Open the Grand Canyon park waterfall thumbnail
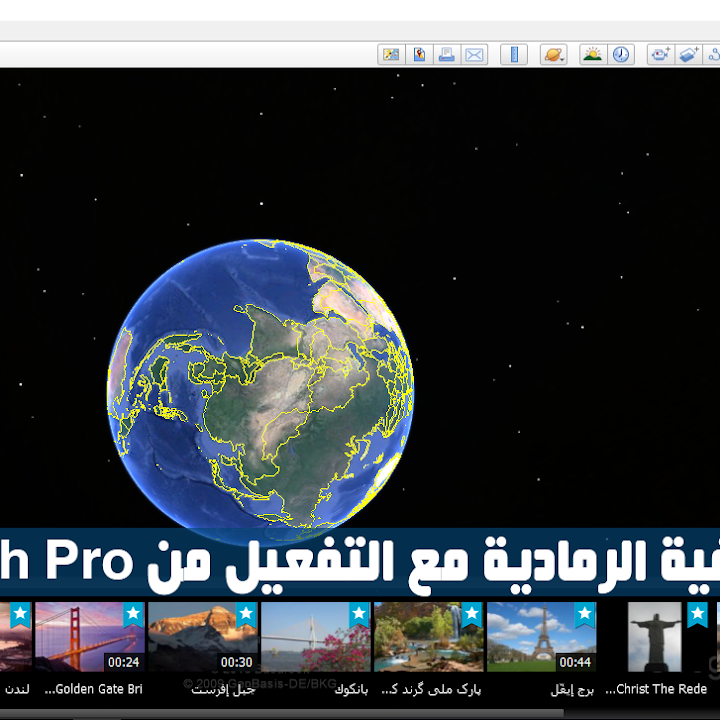The width and height of the screenshot is (720, 720). [429, 637]
